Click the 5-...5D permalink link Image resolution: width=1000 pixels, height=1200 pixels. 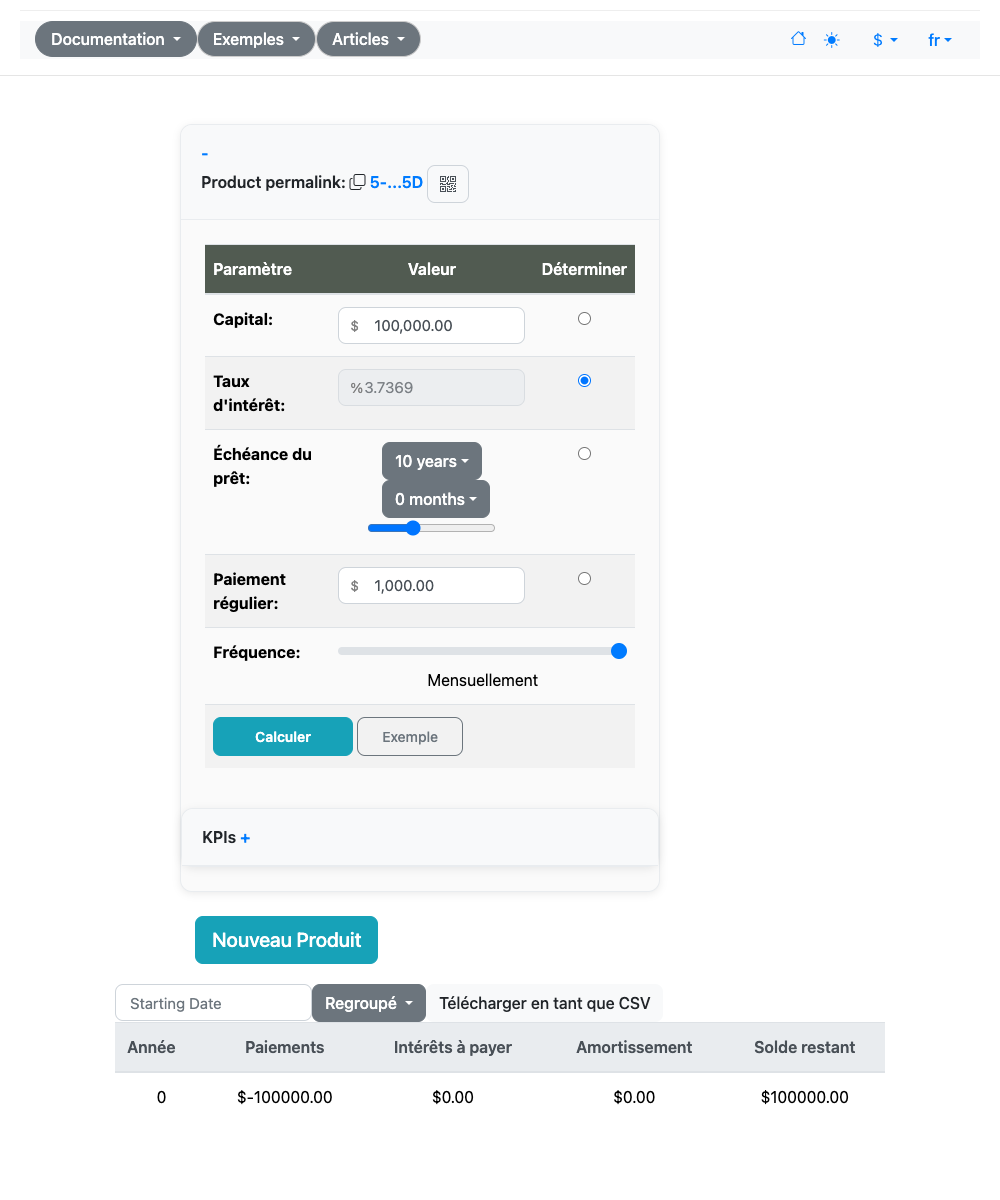click(x=396, y=183)
